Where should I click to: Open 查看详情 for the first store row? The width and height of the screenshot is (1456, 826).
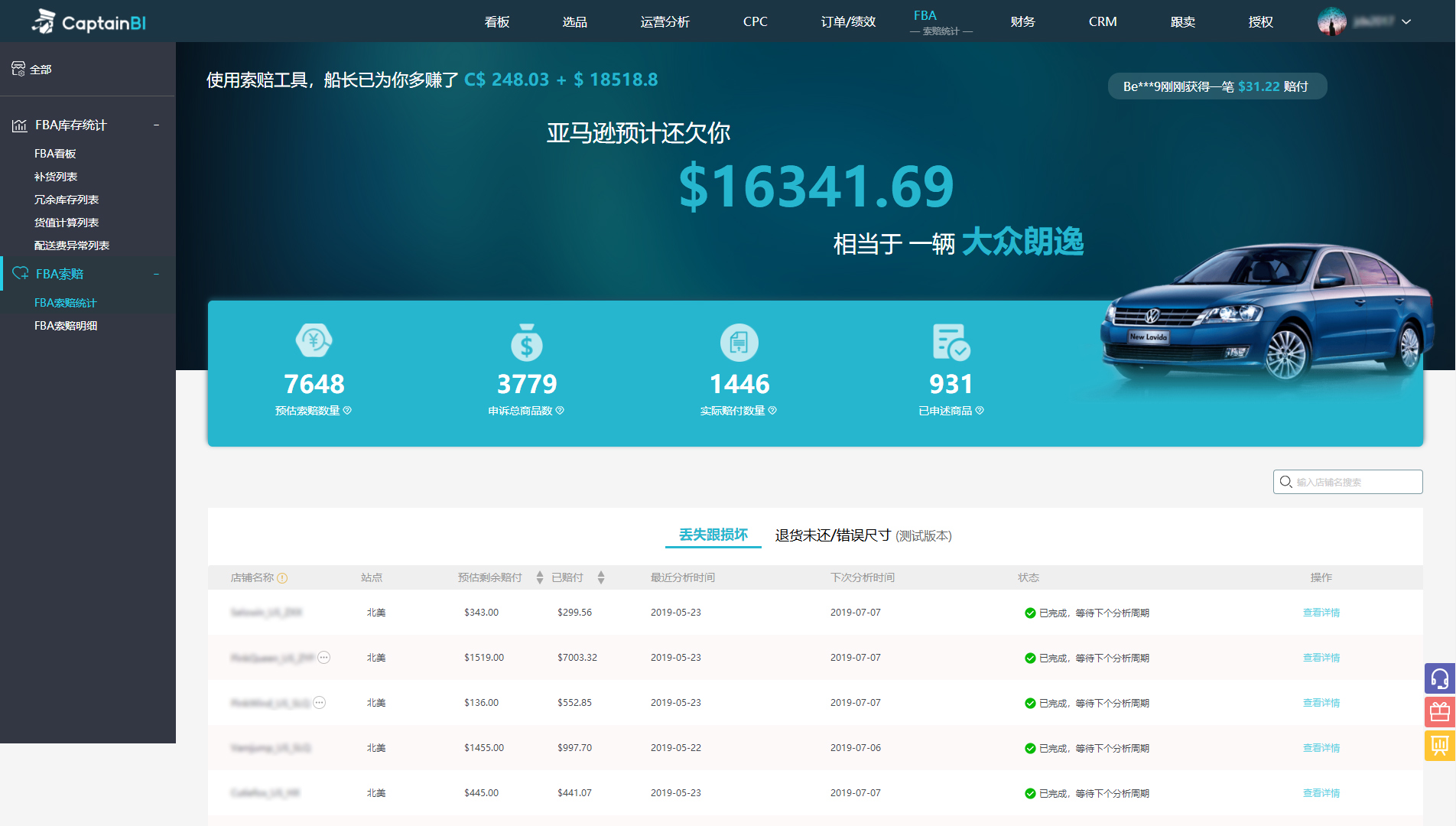click(1321, 612)
